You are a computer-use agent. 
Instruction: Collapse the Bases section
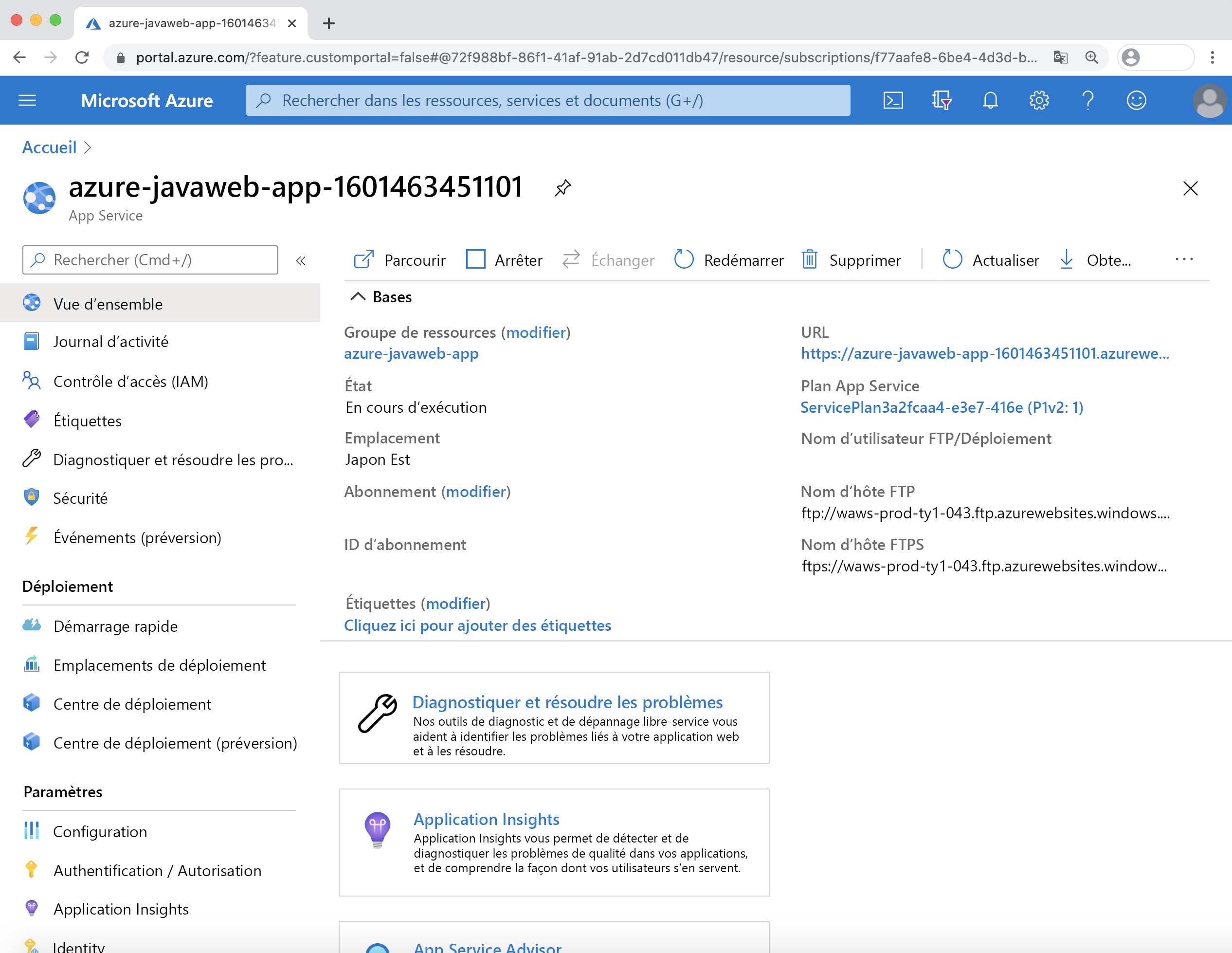358,297
